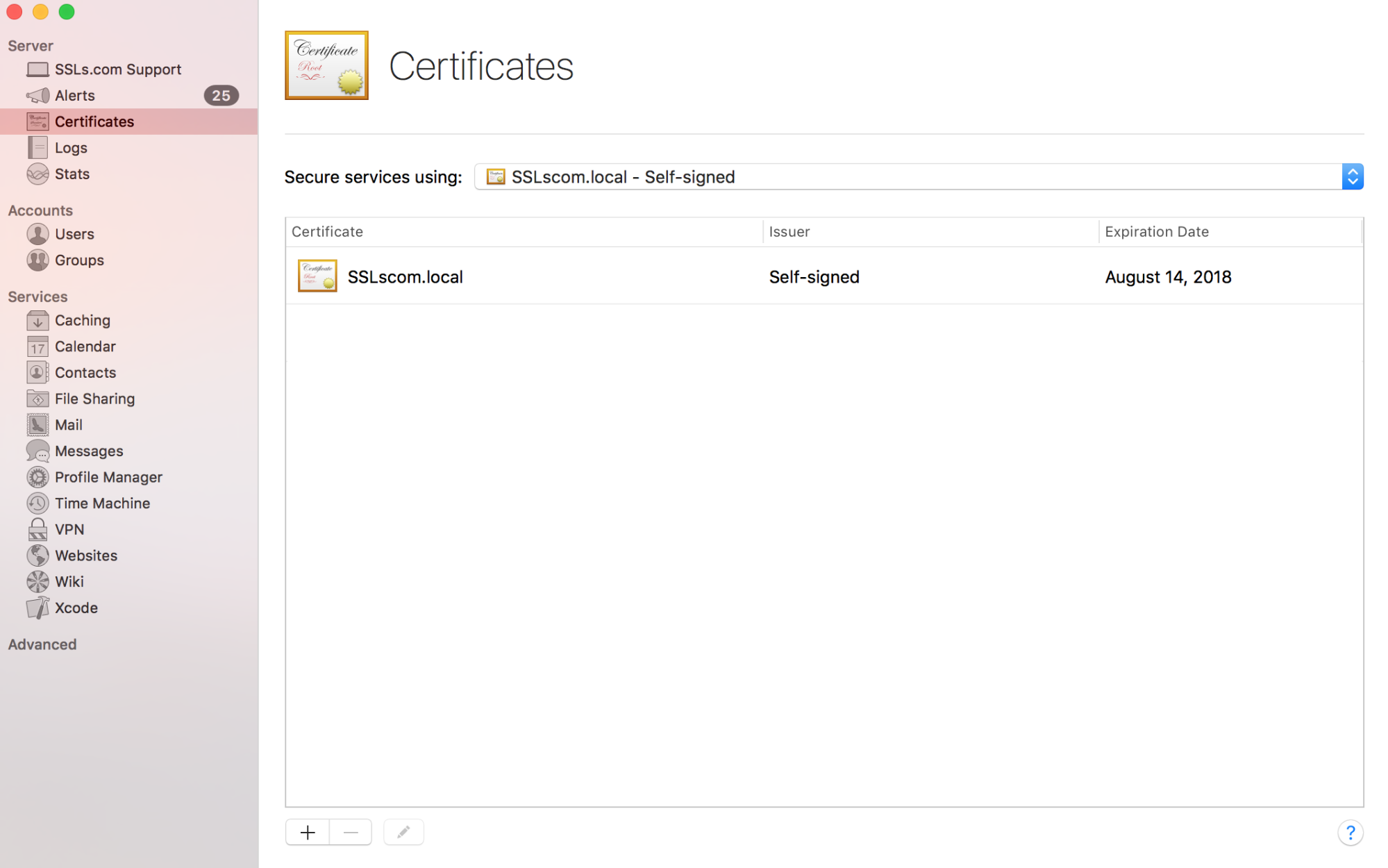Click the August 14, 2018 expiration cell
Viewport: 1388px width, 868px height.
(x=1168, y=277)
